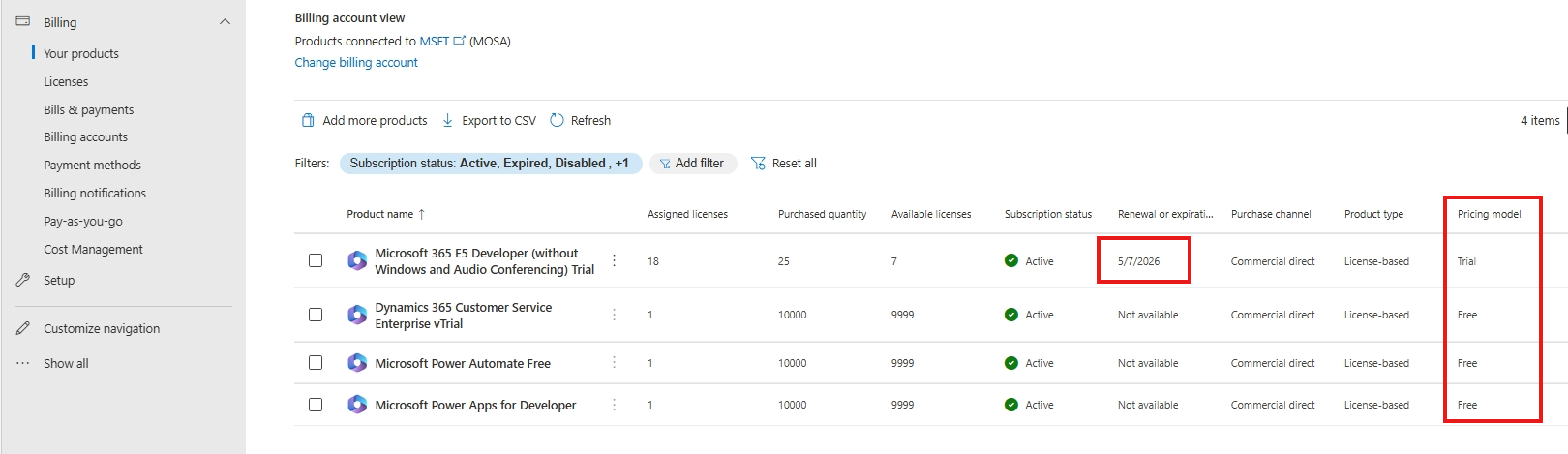This screenshot has height=454, width=1568.
Task: Click the Billing card icon in sidebar
Action: pyautogui.click(x=23, y=21)
